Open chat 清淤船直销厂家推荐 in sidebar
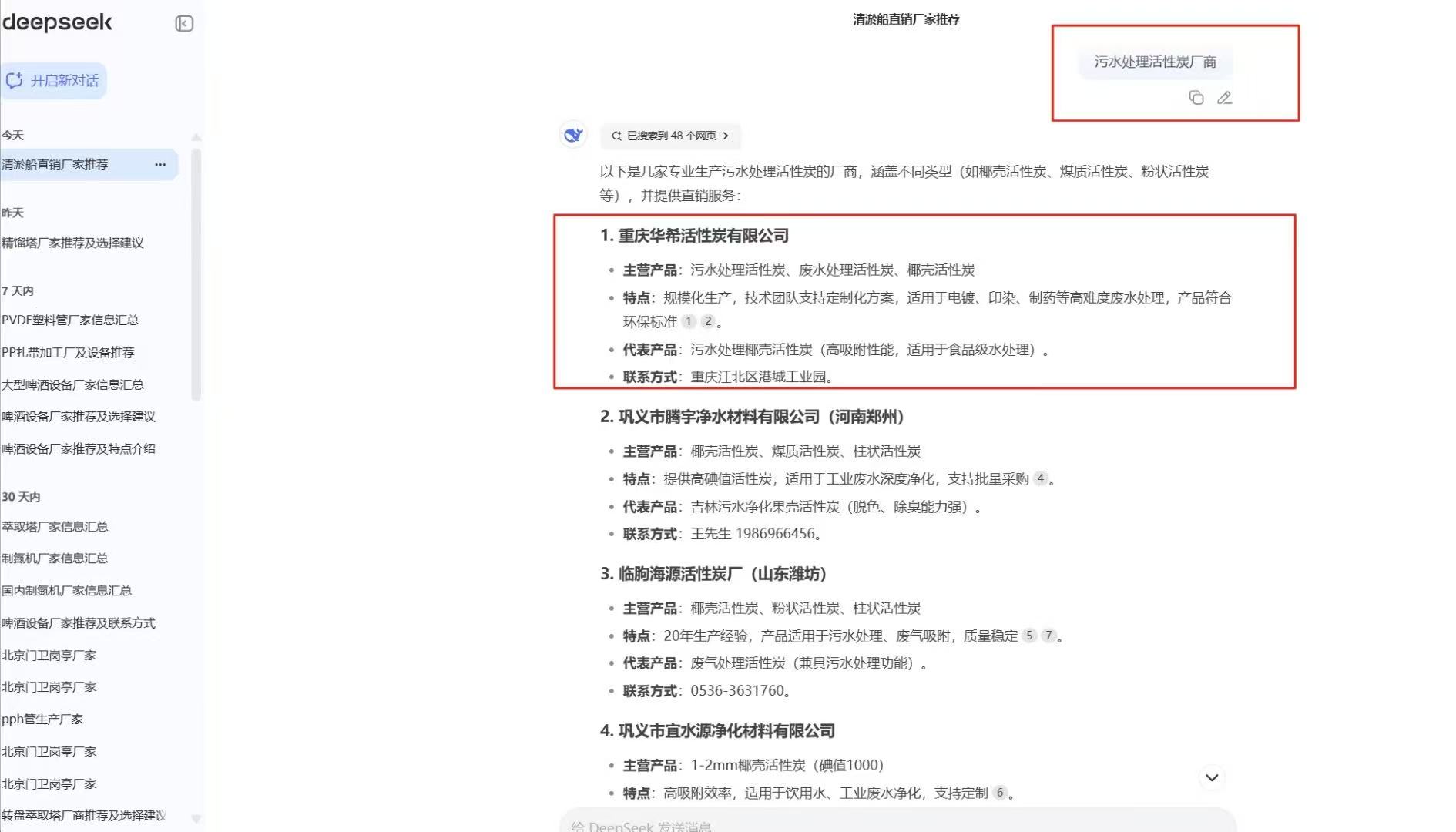 tap(89, 165)
